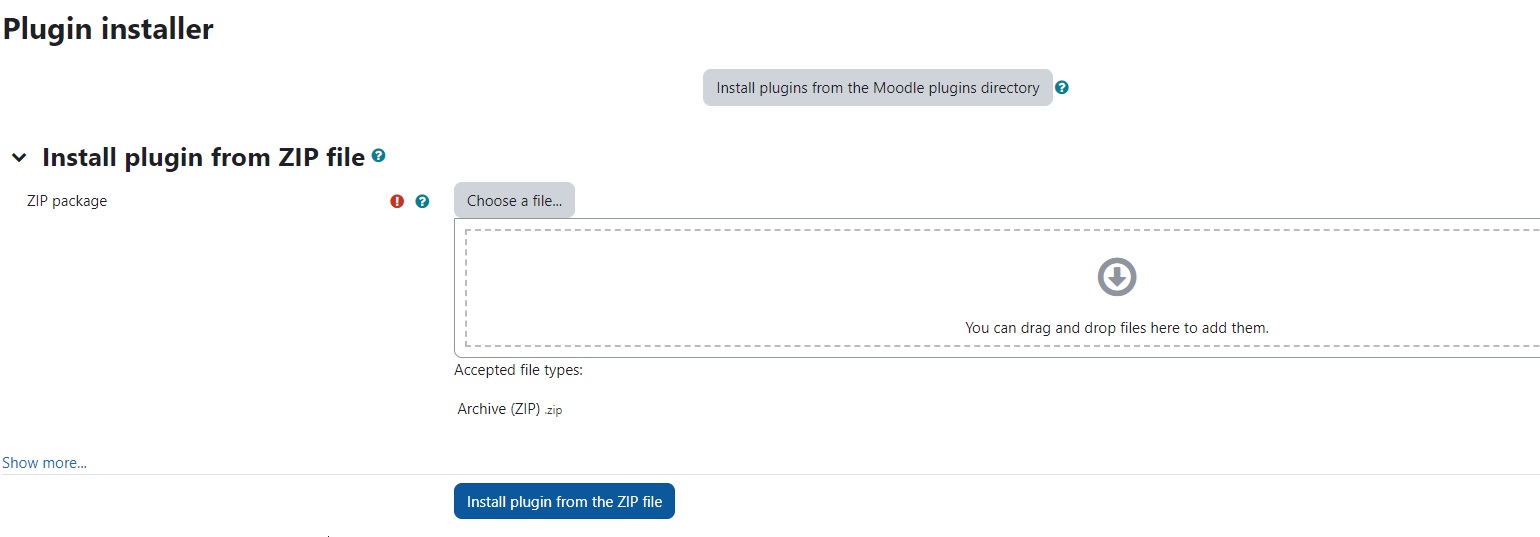1540x537 pixels.
Task: Click 'You can drag and drop files' text
Action: point(1116,327)
